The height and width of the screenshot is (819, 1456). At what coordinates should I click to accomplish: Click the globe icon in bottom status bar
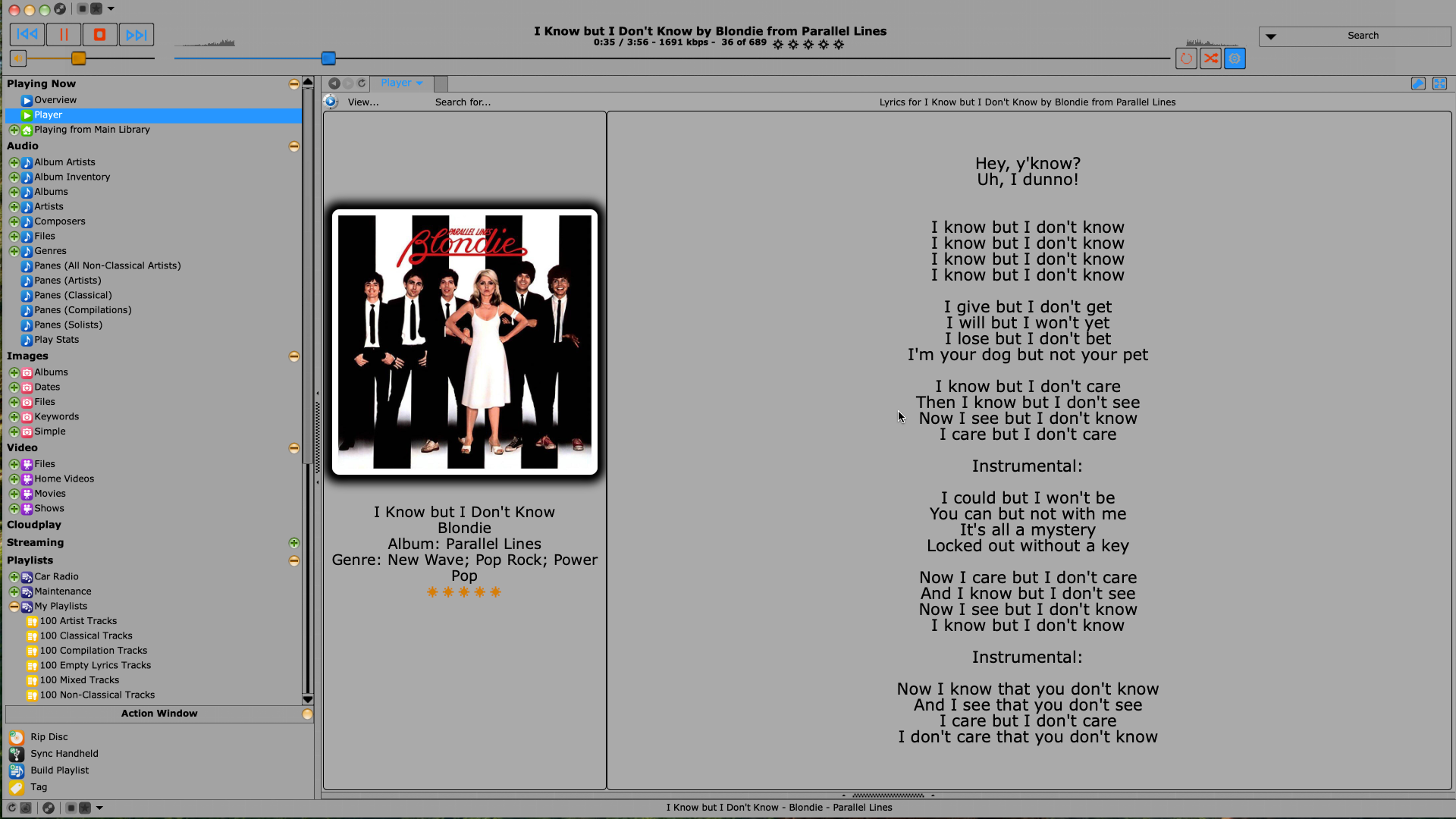pyautogui.click(x=49, y=808)
